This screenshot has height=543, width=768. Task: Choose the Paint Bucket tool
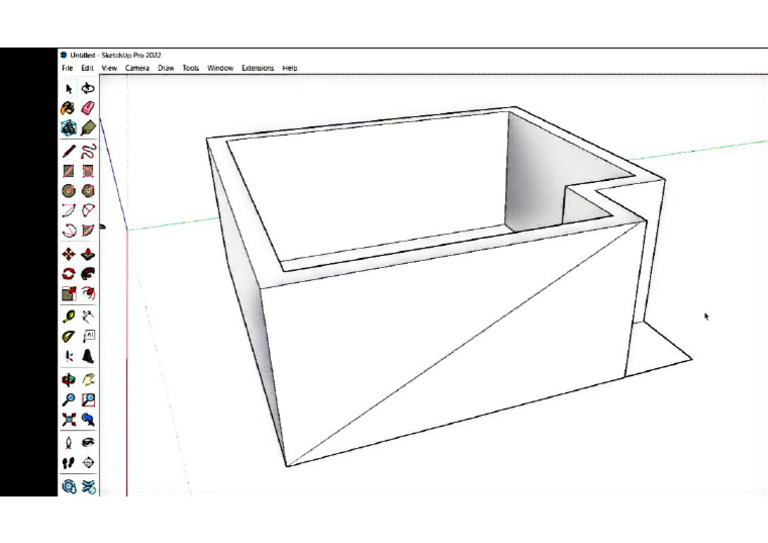(x=69, y=108)
